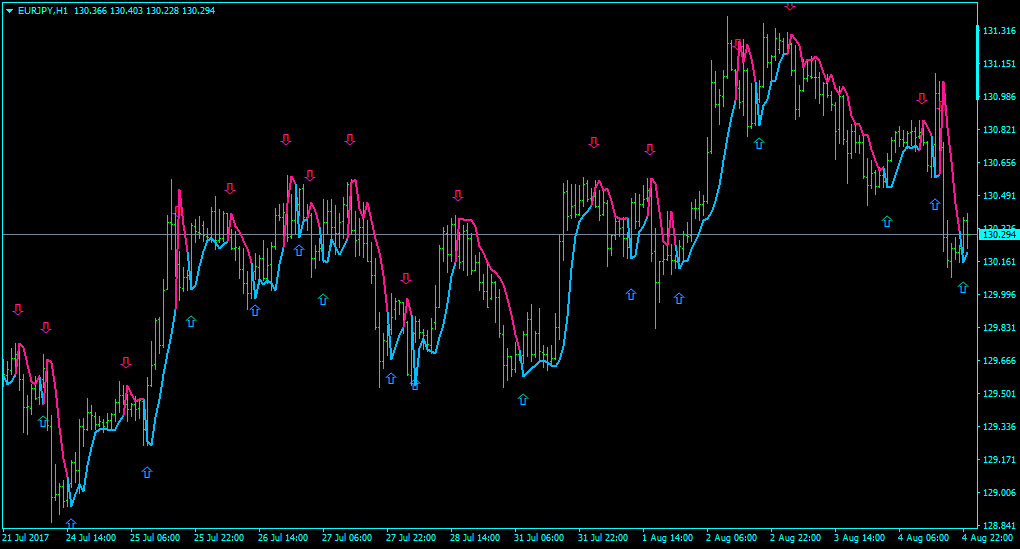This screenshot has width=1020, height=549.
Task: Click the 21 Jul 2017 date label
Action: click(26, 538)
